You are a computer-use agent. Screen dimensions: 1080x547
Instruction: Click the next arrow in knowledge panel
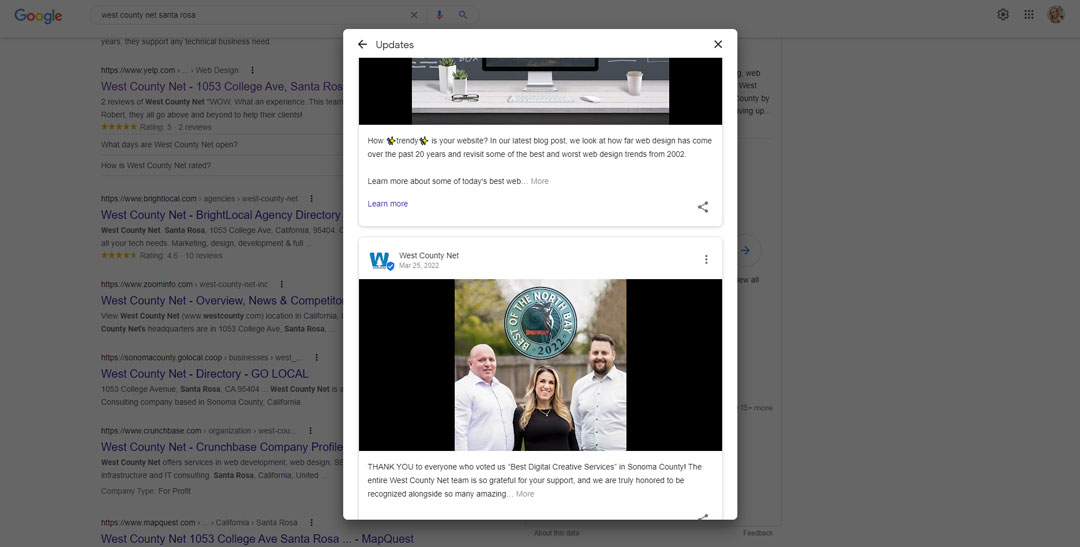point(745,251)
